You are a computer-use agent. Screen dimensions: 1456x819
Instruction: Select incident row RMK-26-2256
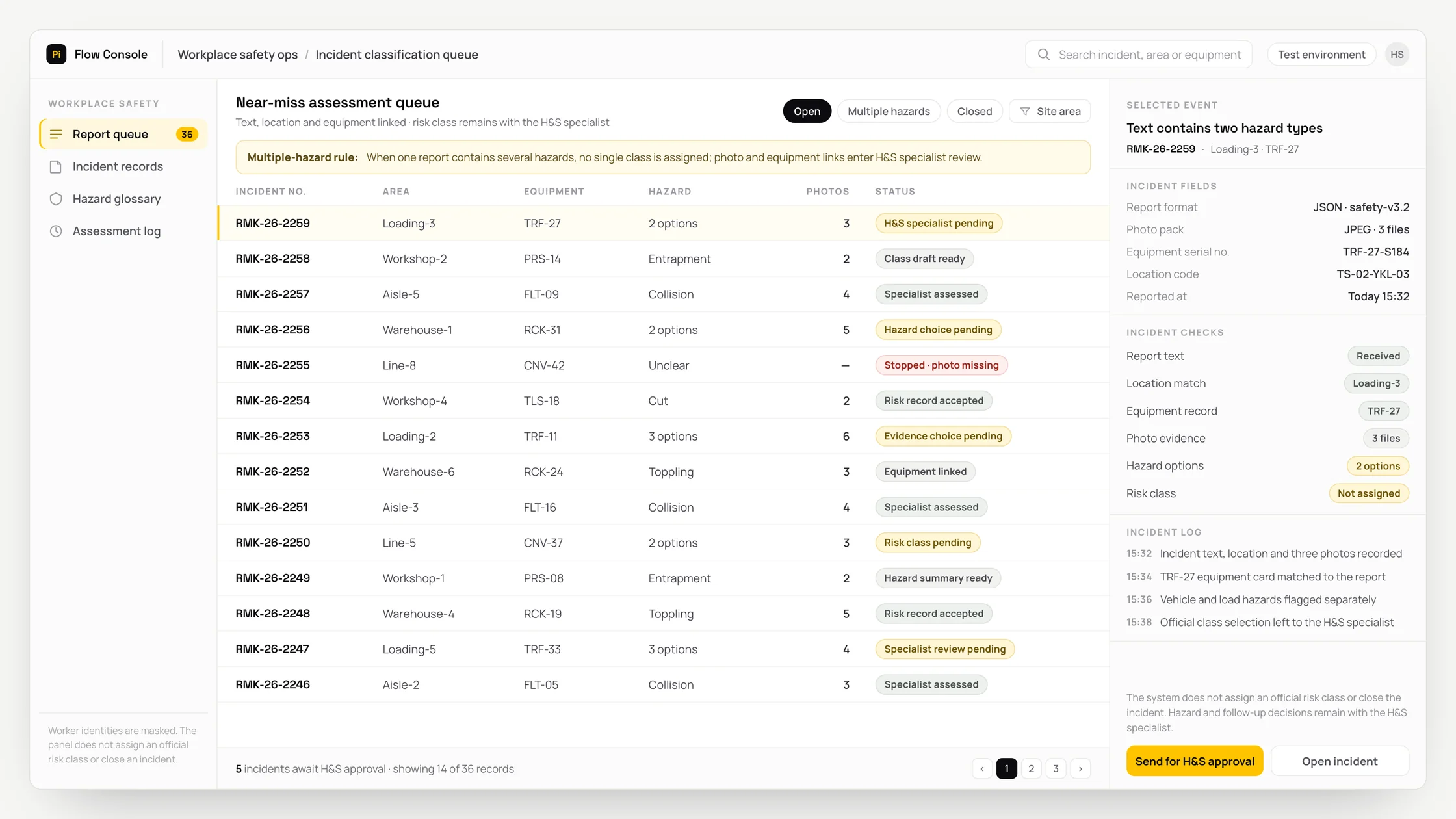pyautogui.click(x=663, y=330)
